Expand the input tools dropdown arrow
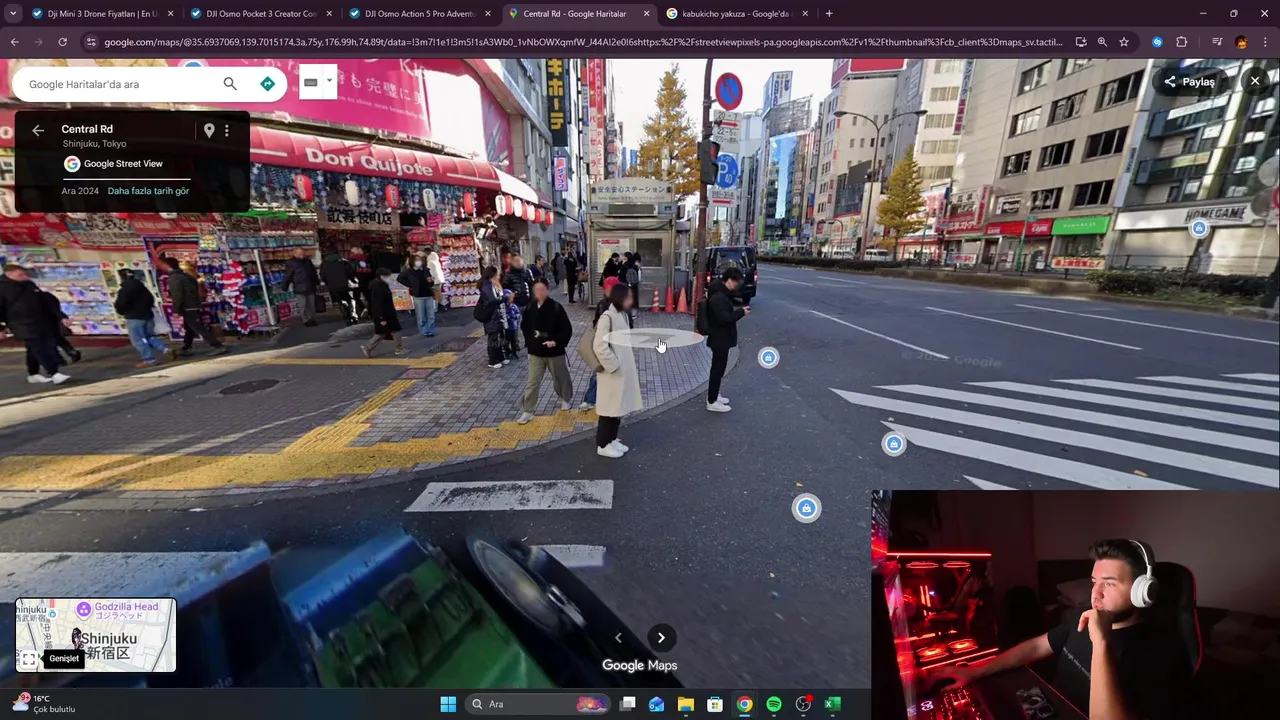The image size is (1280, 720). pos(329,82)
